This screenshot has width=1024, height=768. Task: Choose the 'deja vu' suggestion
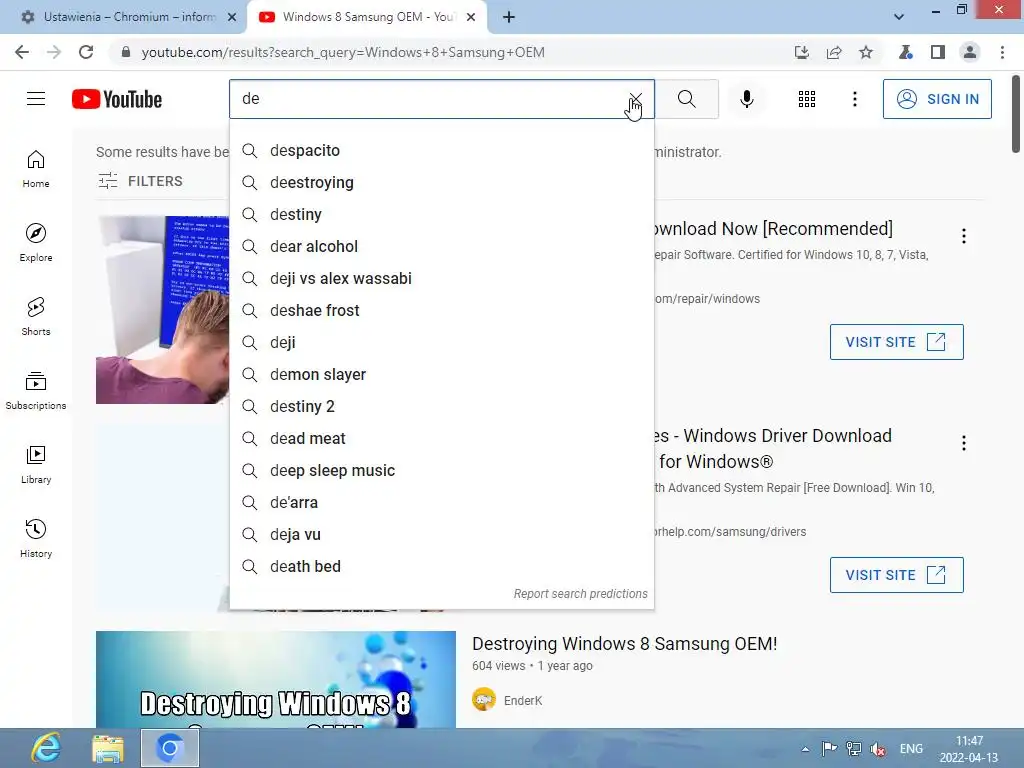(441, 534)
